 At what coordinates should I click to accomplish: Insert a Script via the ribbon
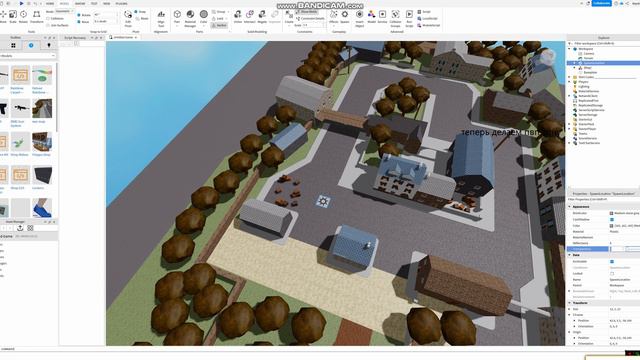[x=423, y=12]
